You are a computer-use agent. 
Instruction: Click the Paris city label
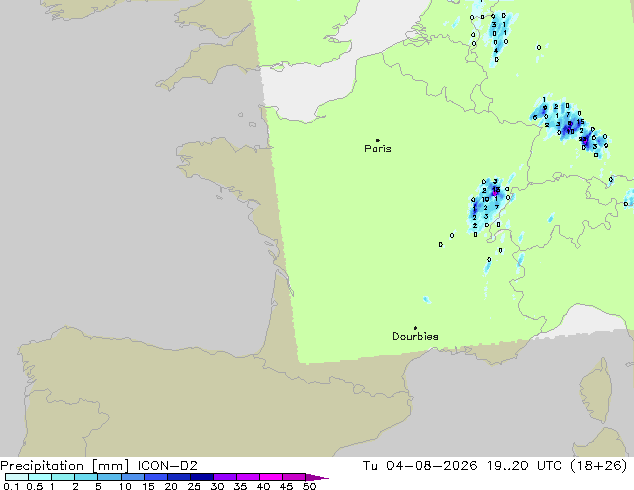tap(378, 149)
